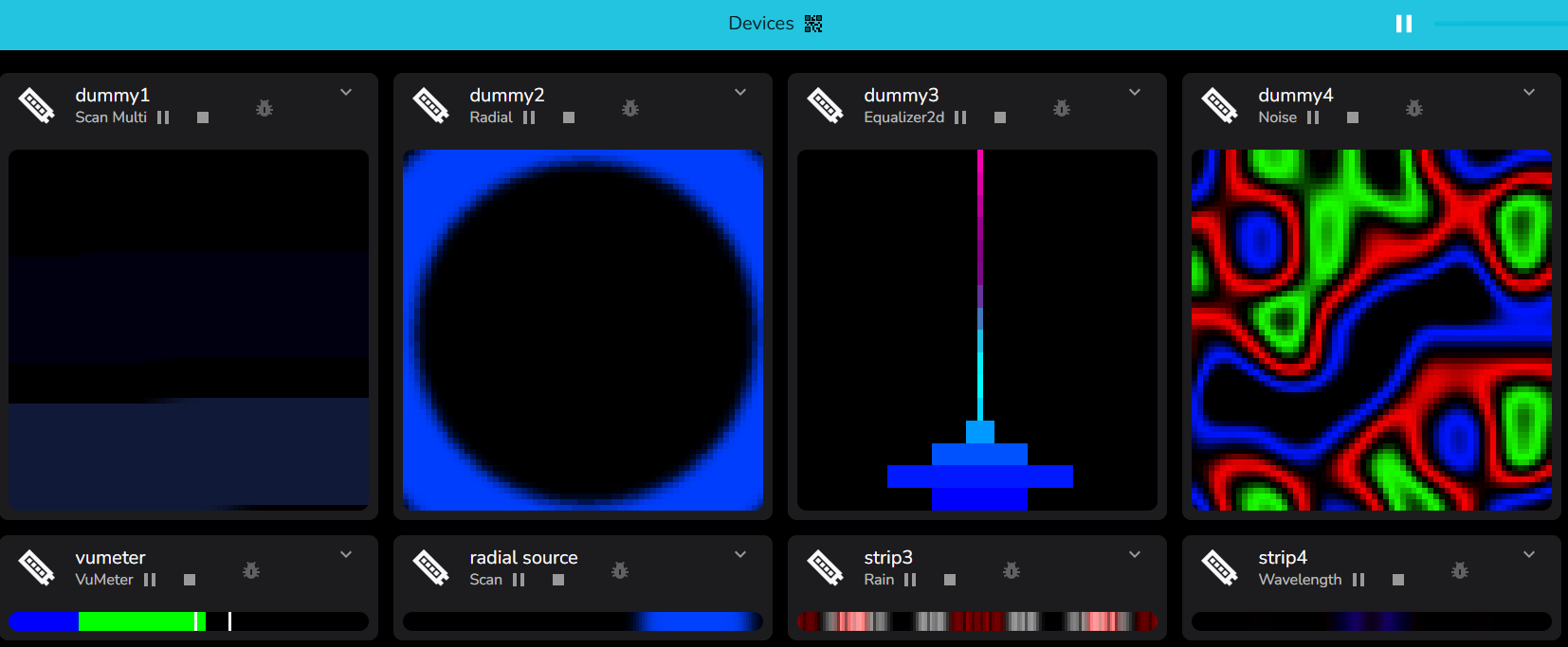Open the QR code icon beside Devices
This screenshot has width=1568, height=647.
pyautogui.click(x=813, y=24)
